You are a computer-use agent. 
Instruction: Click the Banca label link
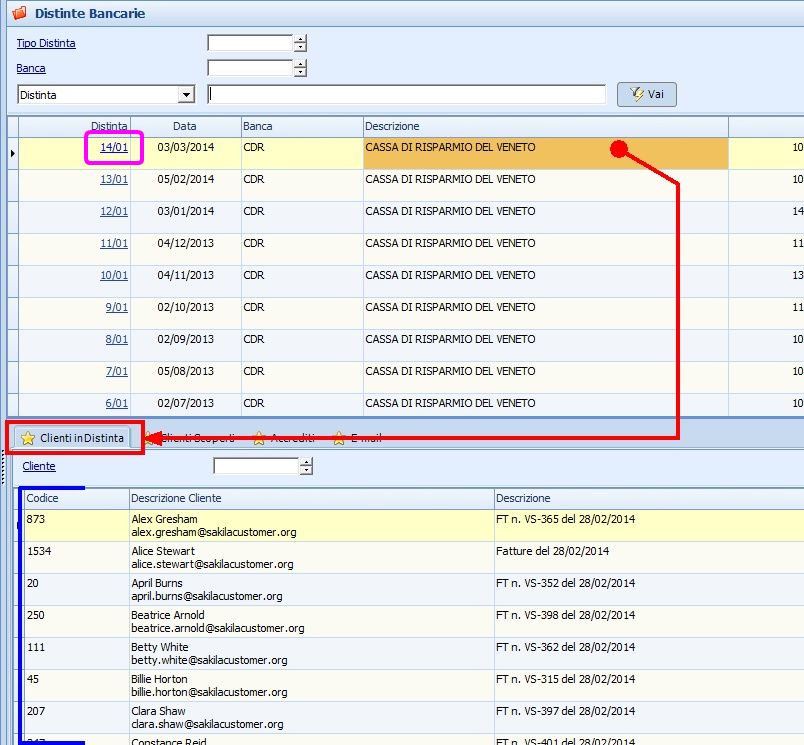tap(31, 68)
